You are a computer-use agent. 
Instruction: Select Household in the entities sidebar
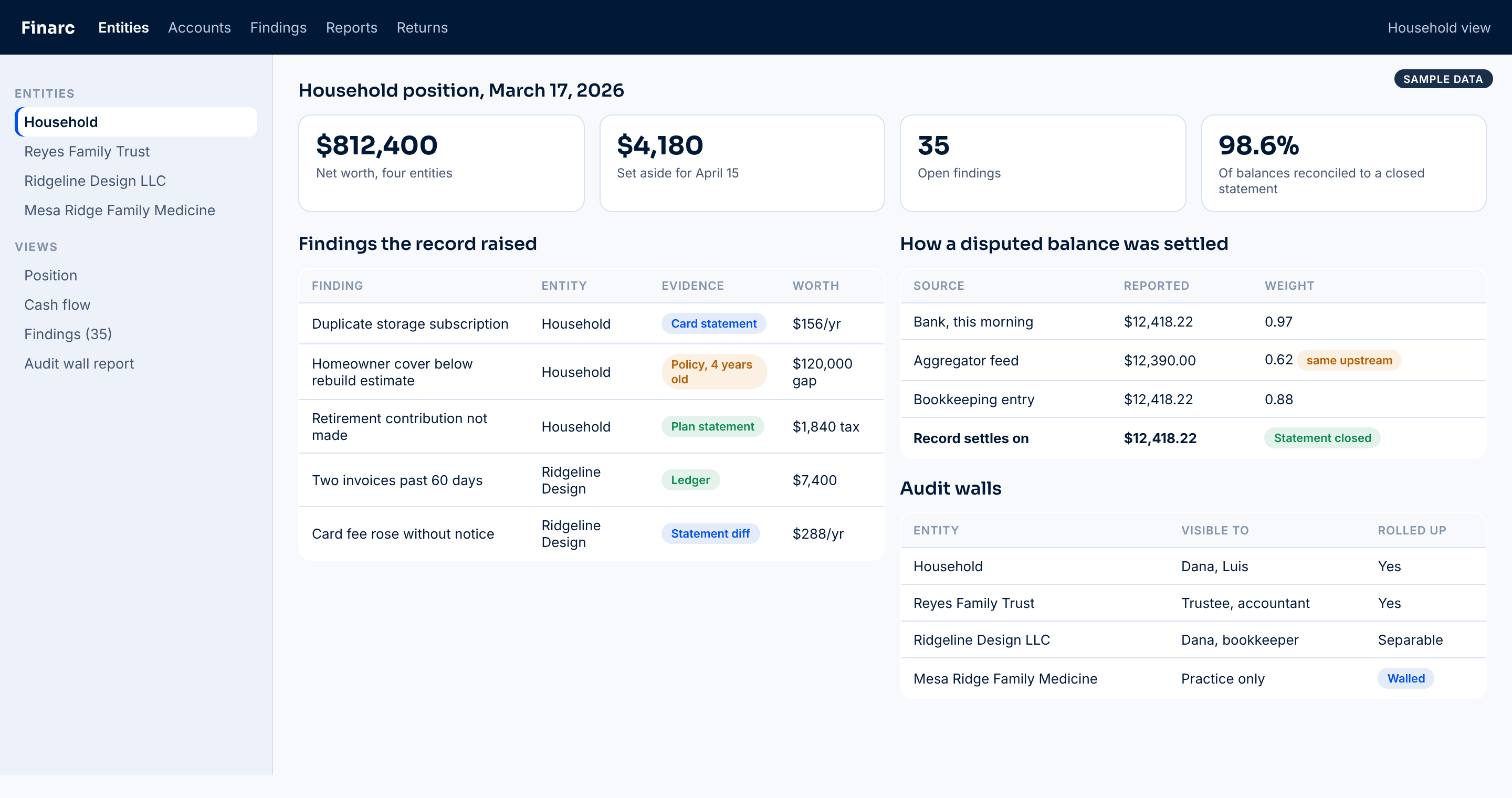[x=136, y=122]
